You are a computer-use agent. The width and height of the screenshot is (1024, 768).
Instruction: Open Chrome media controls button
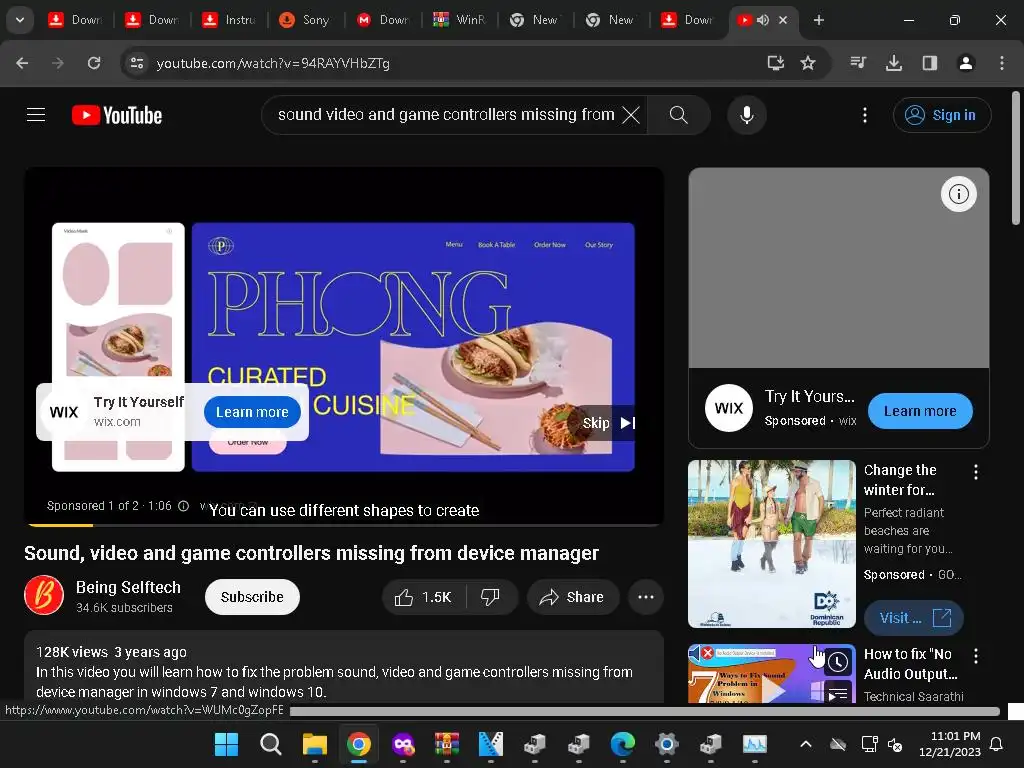pos(858,63)
